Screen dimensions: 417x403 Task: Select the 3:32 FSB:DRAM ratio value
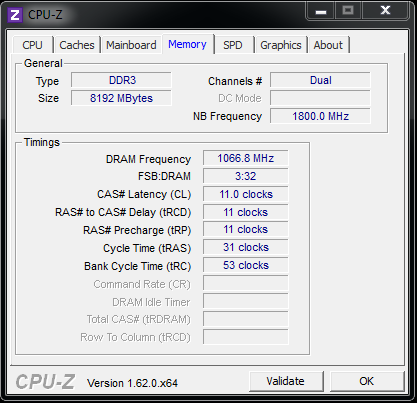[246, 176]
